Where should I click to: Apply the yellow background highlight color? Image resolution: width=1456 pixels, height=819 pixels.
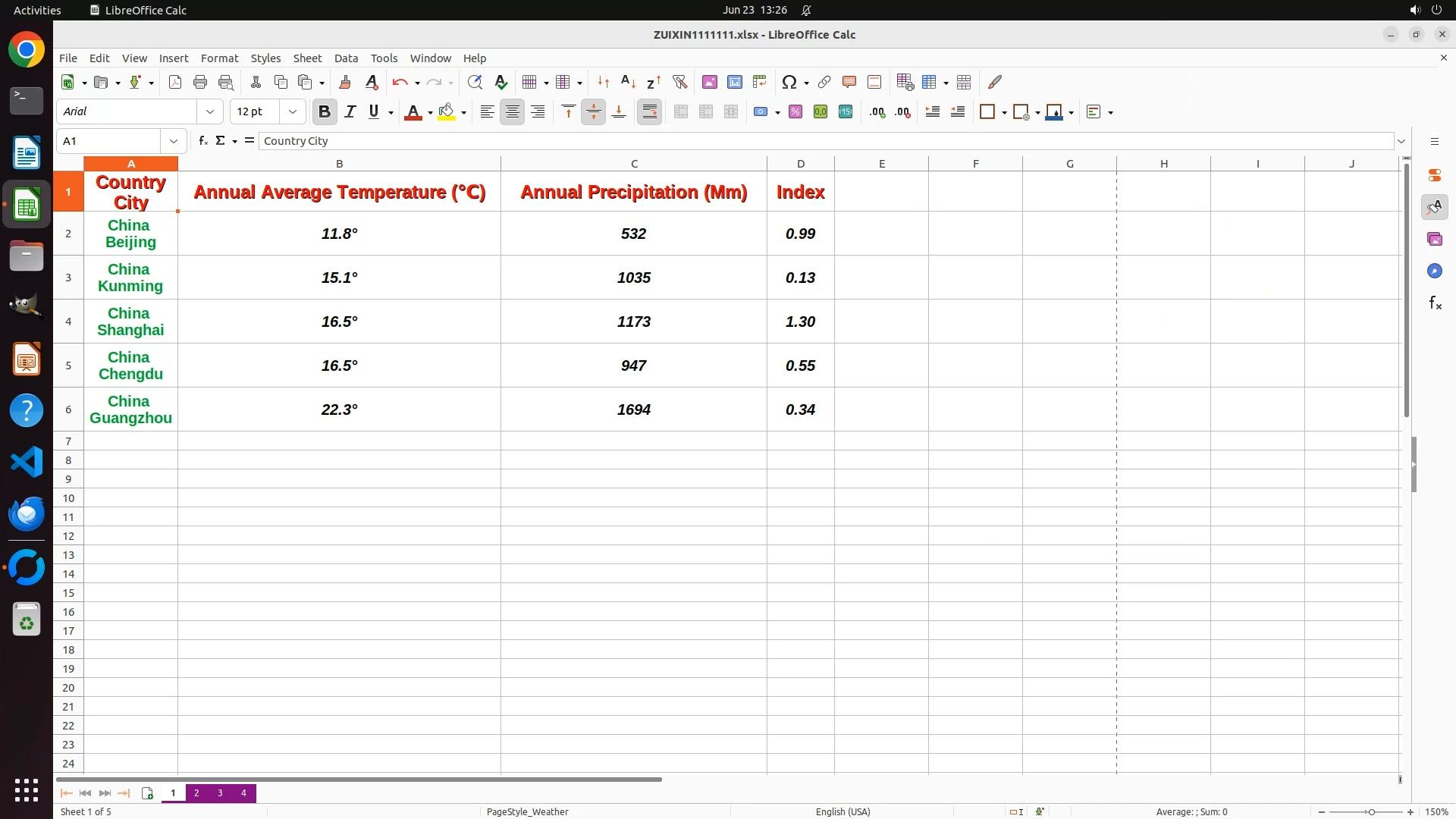446,112
